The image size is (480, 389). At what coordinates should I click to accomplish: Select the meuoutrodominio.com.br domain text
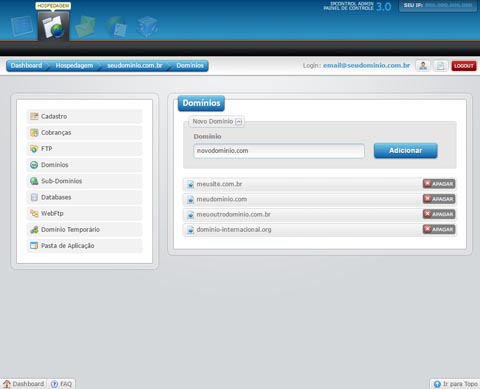pos(234,215)
